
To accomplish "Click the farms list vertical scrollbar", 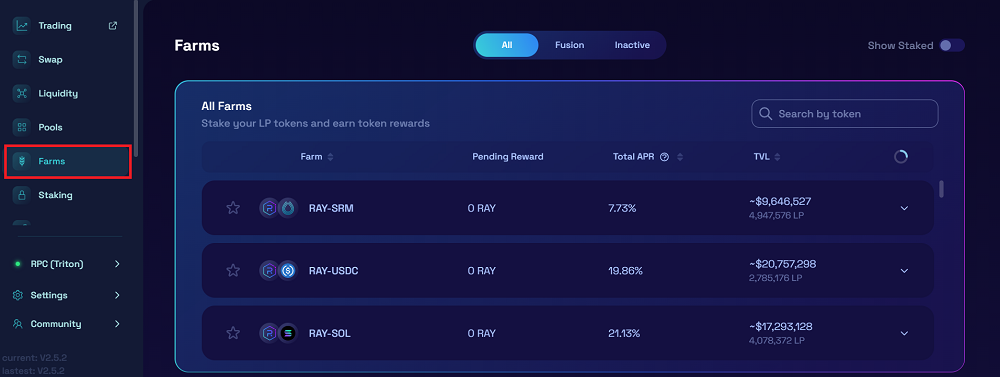I will [x=941, y=189].
